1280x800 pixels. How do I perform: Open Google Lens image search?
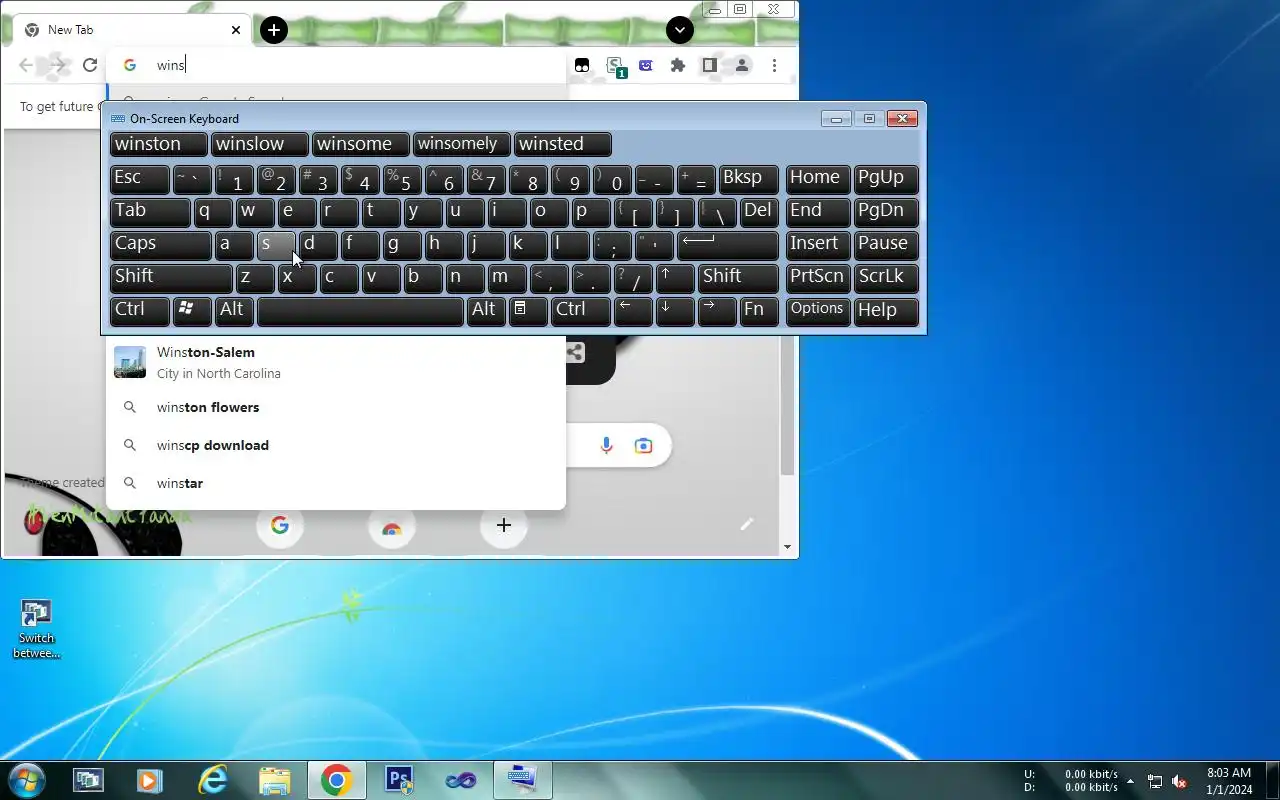click(x=643, y=445)
